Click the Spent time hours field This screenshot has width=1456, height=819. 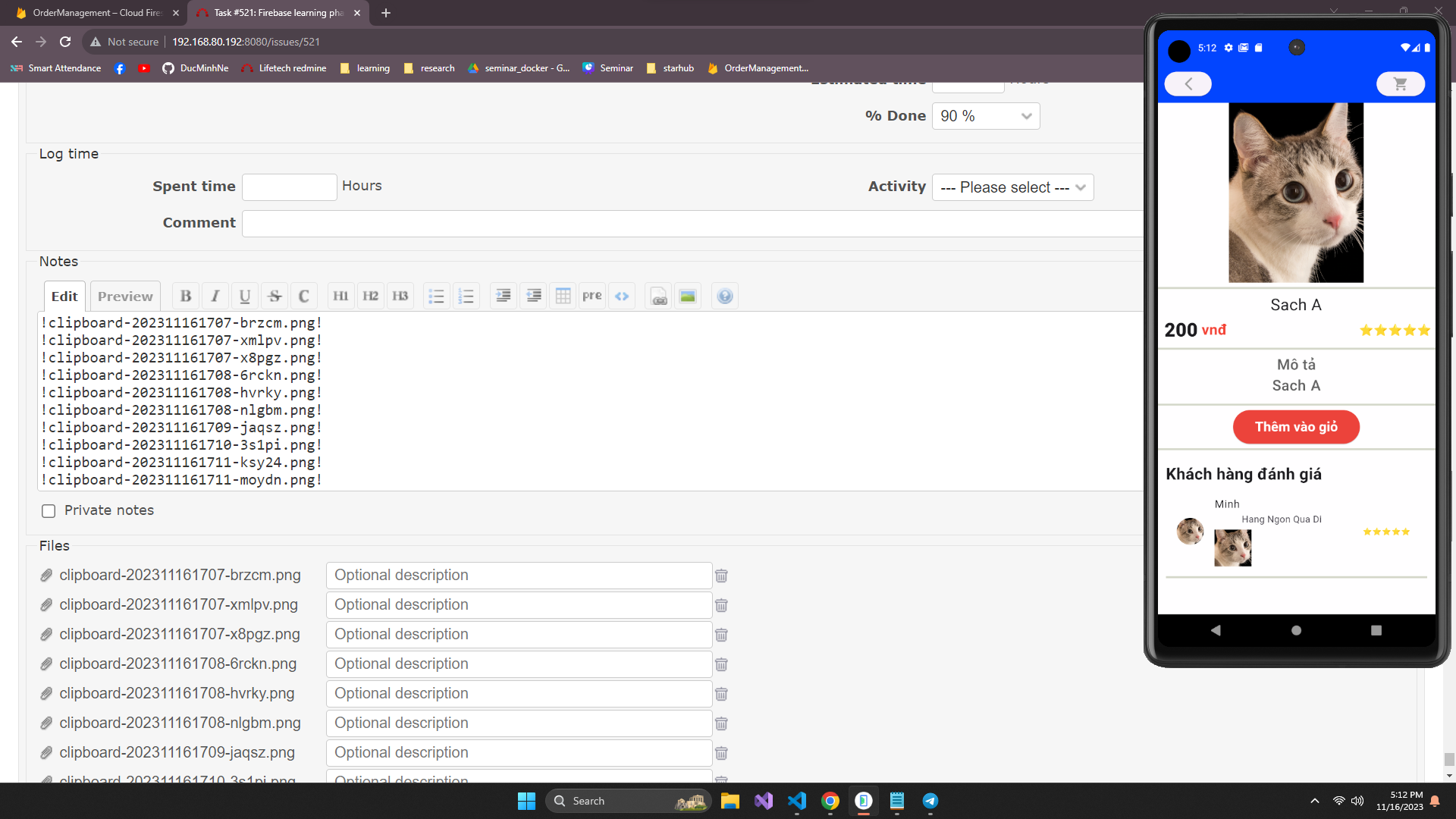click(289, 187)
